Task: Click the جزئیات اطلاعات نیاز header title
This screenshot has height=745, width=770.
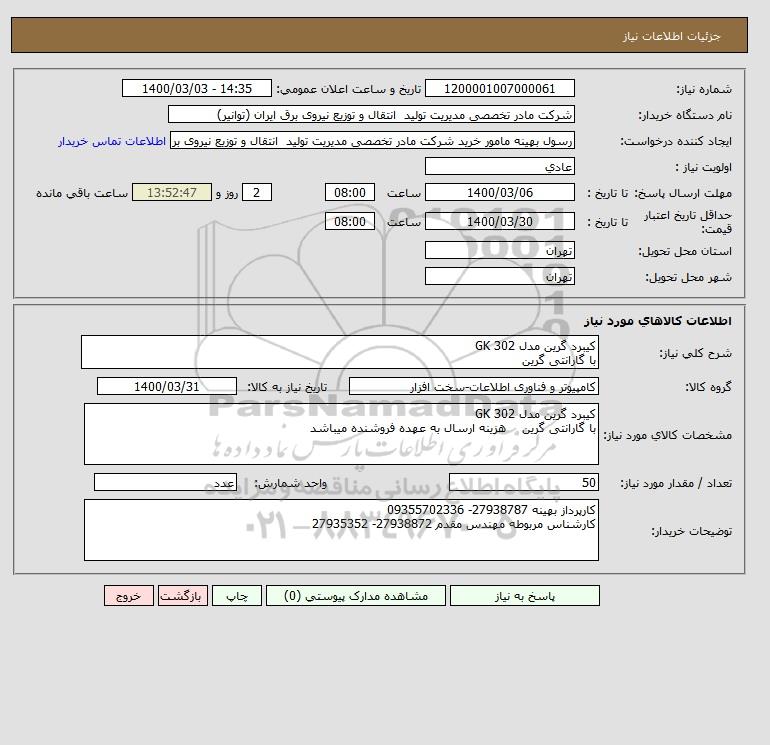Action: 672,36
